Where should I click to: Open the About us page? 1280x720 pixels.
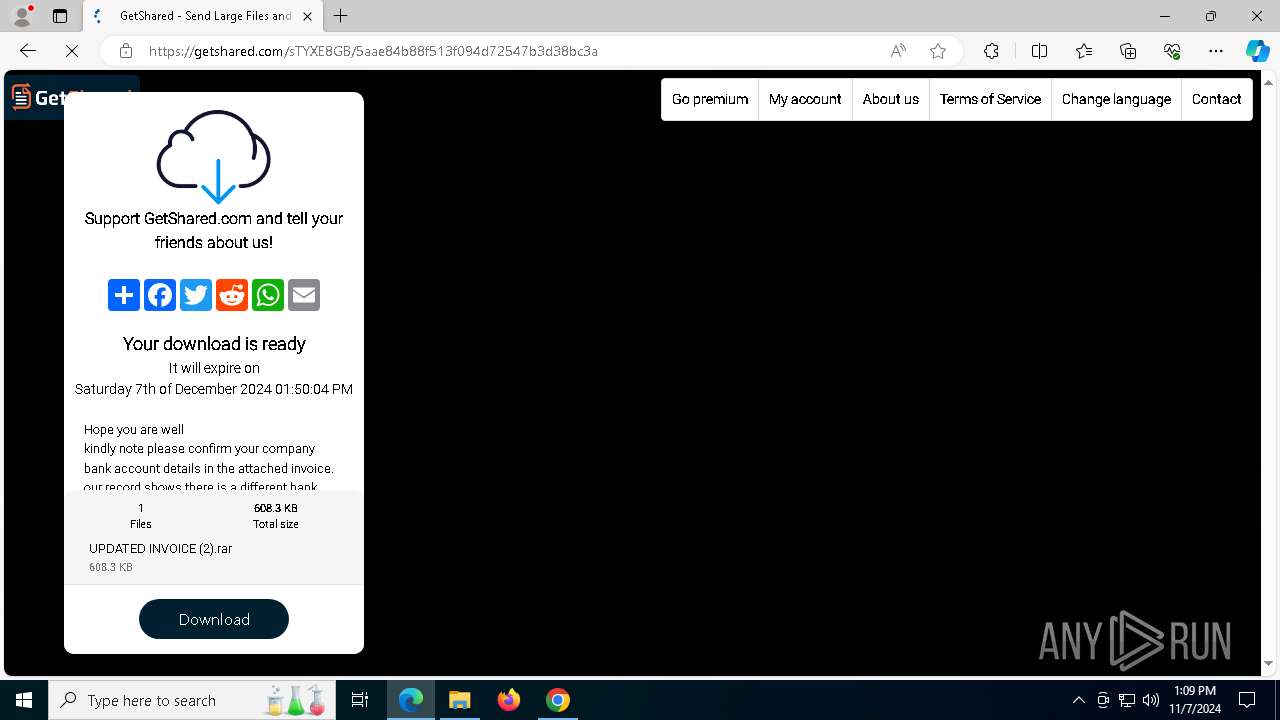click(890, 99)
